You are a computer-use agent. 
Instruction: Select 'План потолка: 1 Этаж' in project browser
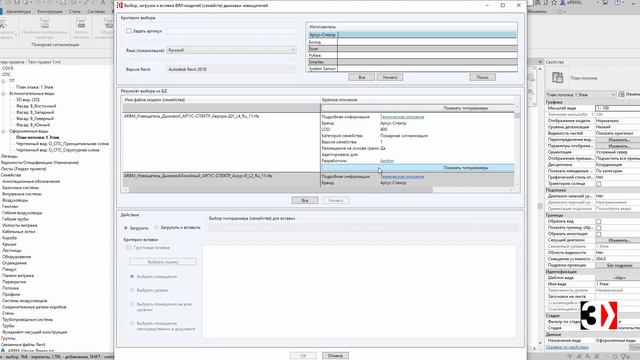[x=38, y=138]
